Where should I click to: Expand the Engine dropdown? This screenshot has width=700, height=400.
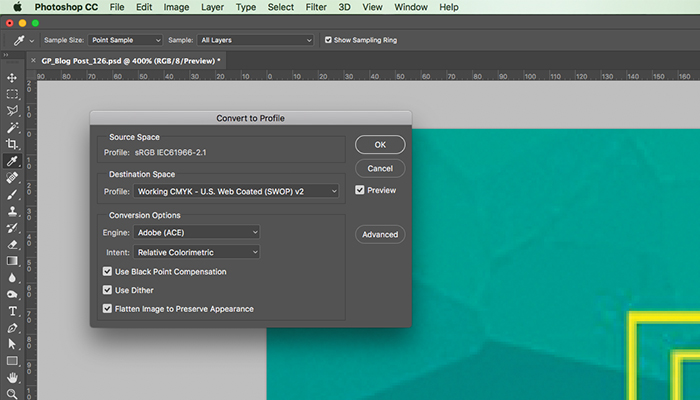197,232
